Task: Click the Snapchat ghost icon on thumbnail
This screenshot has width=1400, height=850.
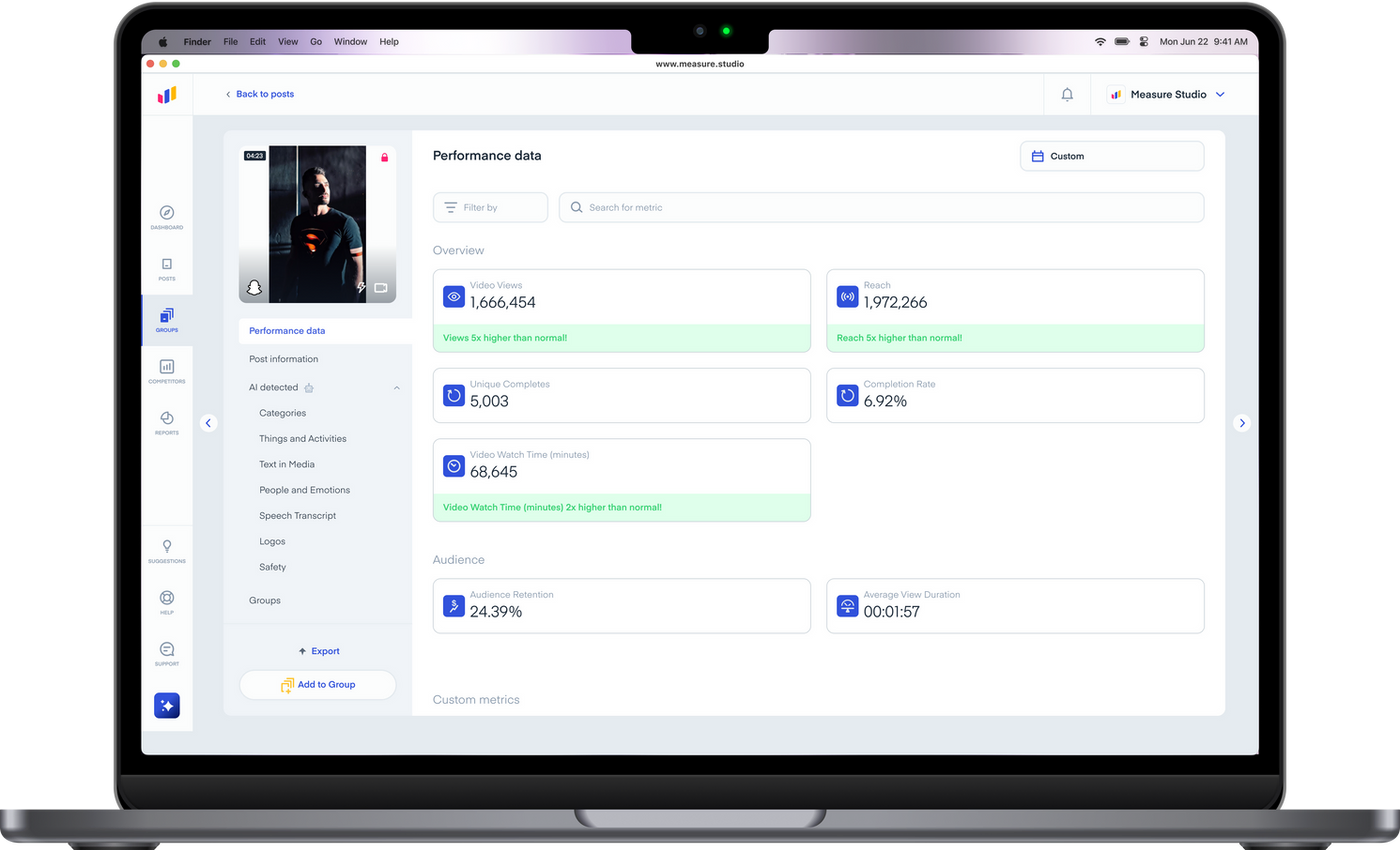Action: point(254,288)
